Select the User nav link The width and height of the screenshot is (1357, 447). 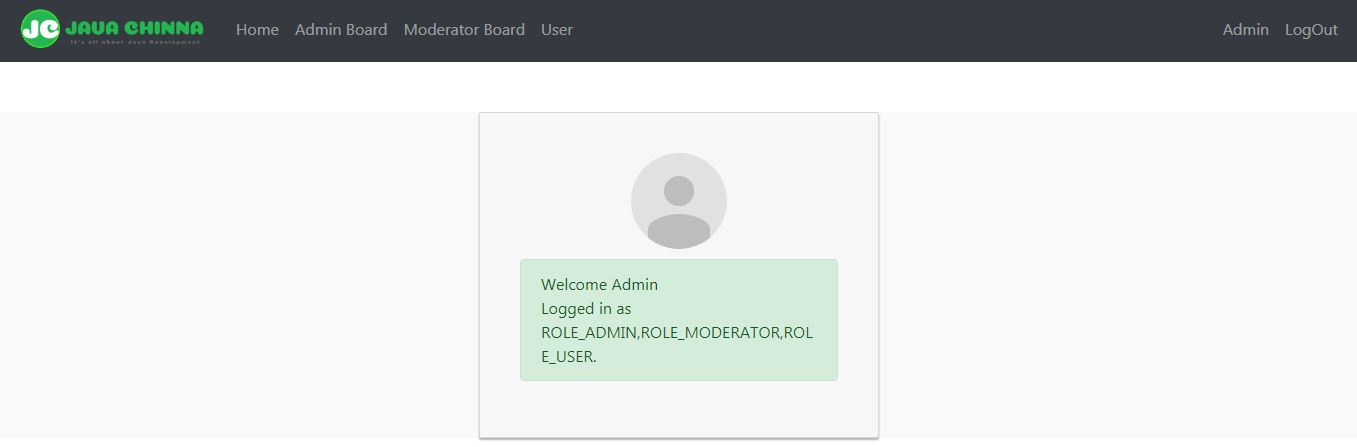click(557, 30)
